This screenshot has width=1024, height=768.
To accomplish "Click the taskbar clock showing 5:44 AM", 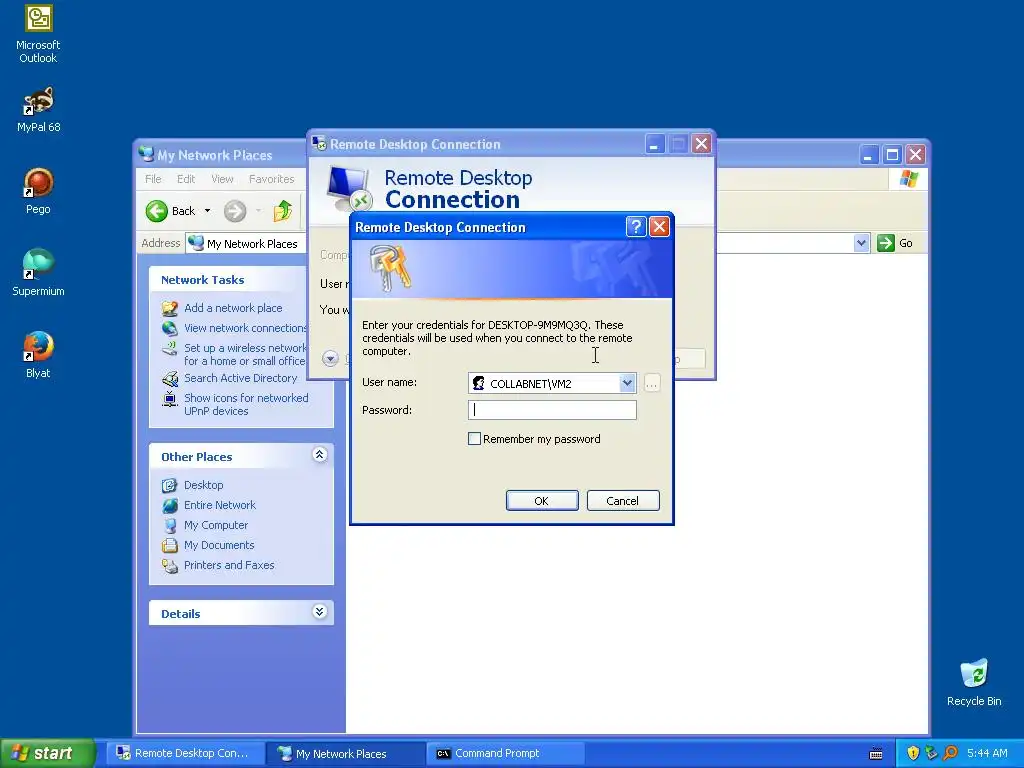I will (x=987, y=753).
